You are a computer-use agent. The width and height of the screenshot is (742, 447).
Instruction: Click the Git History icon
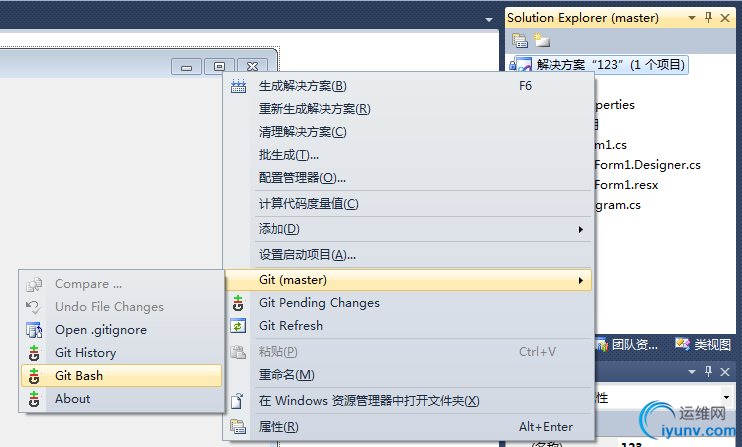coord(34,353)
